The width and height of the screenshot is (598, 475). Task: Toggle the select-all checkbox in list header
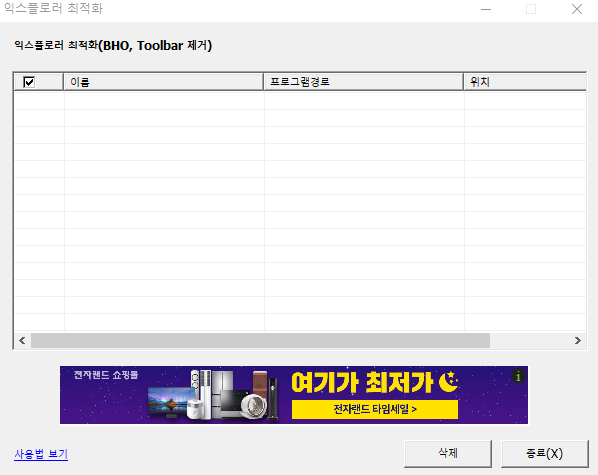tap(29, 82)
